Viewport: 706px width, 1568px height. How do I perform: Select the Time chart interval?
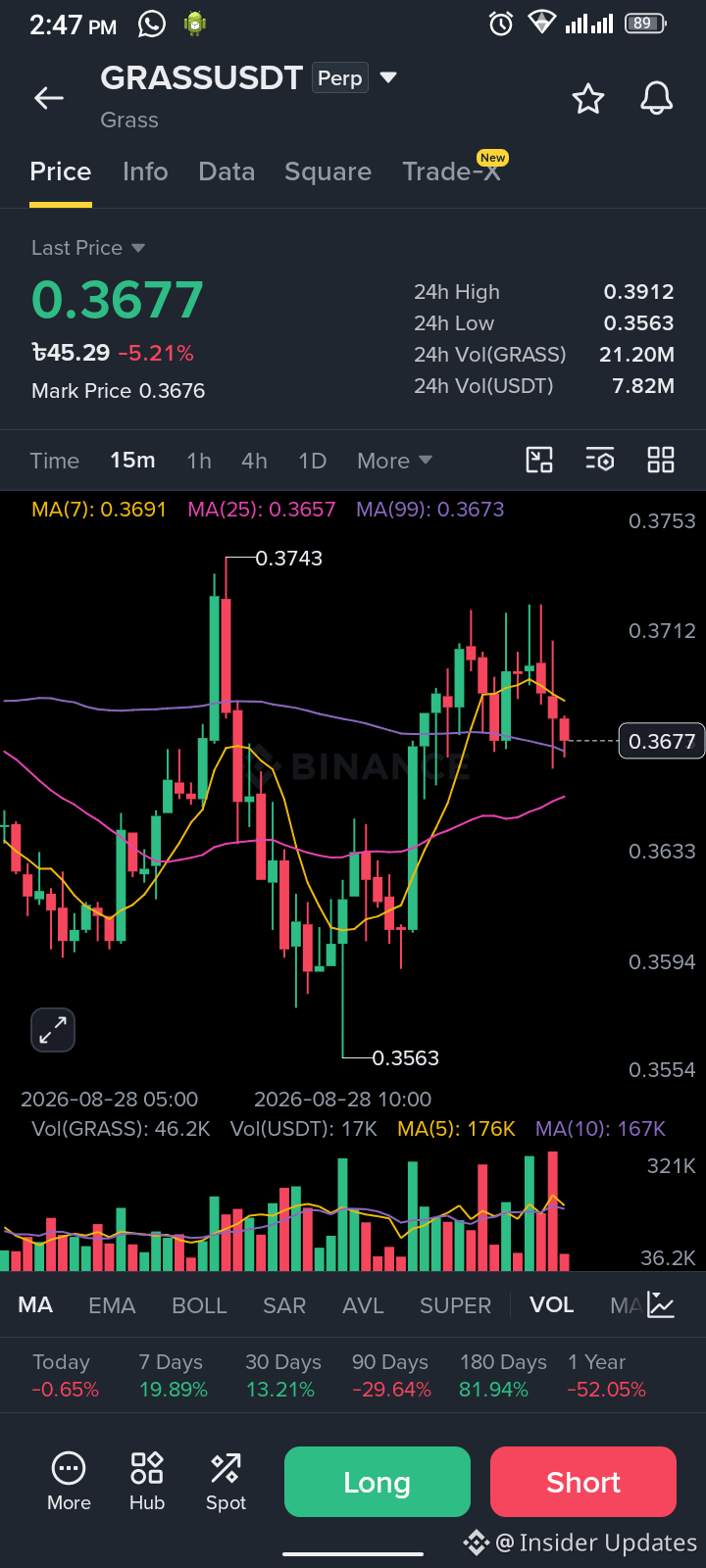click(x=55, y=461)
